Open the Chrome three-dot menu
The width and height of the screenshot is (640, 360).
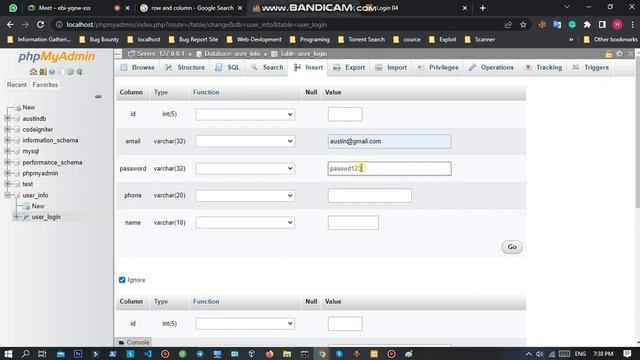pos(632,25)
